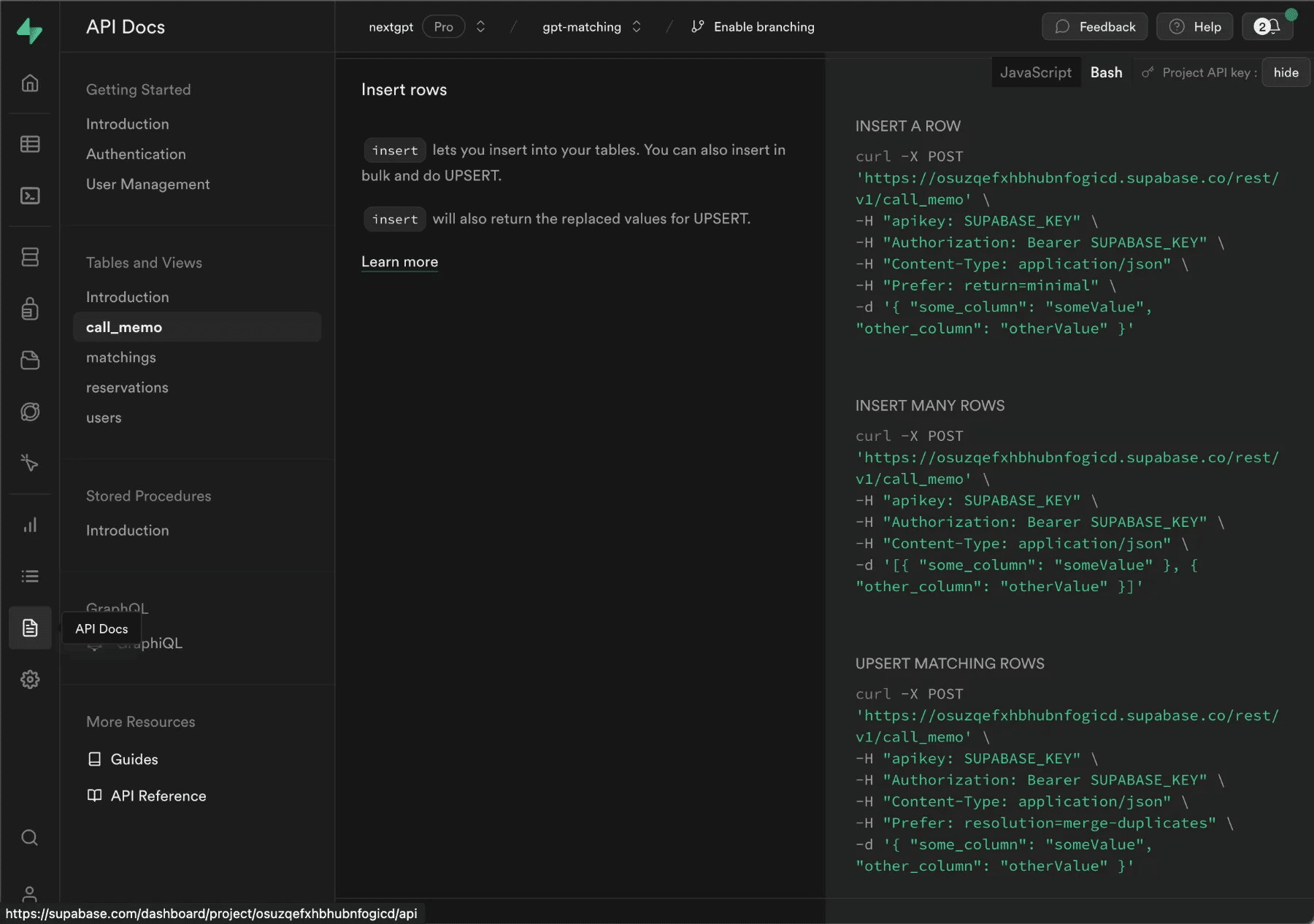Expand the nextgpt organization switcher
Viewport: 1314px width, 924px height.
tap(480, 27)
